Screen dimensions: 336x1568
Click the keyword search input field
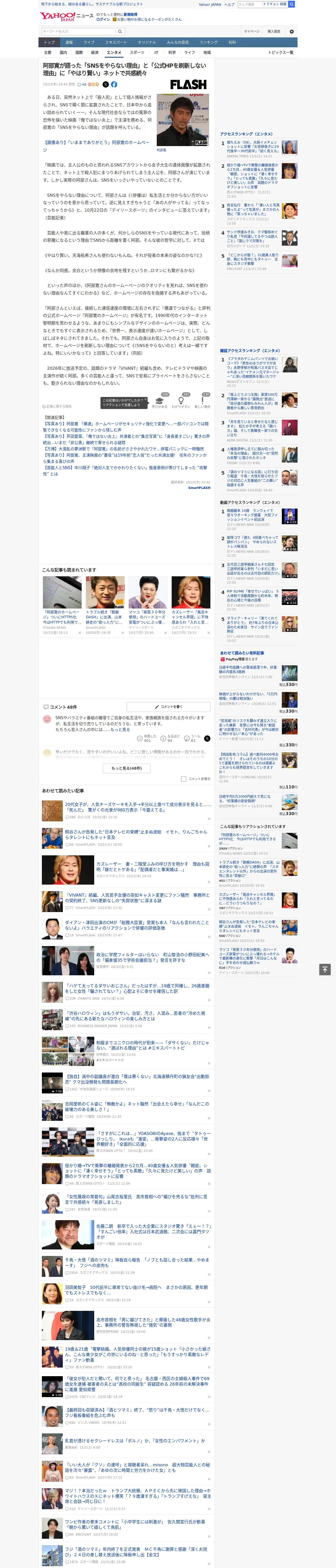tap(79, 31)
